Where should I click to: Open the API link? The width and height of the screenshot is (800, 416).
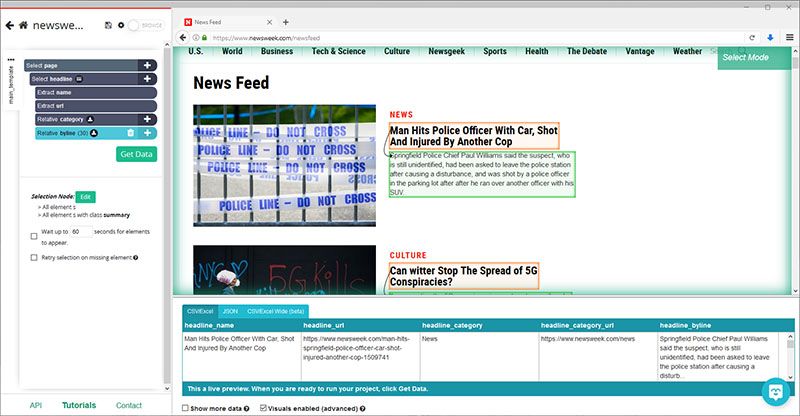35,405
